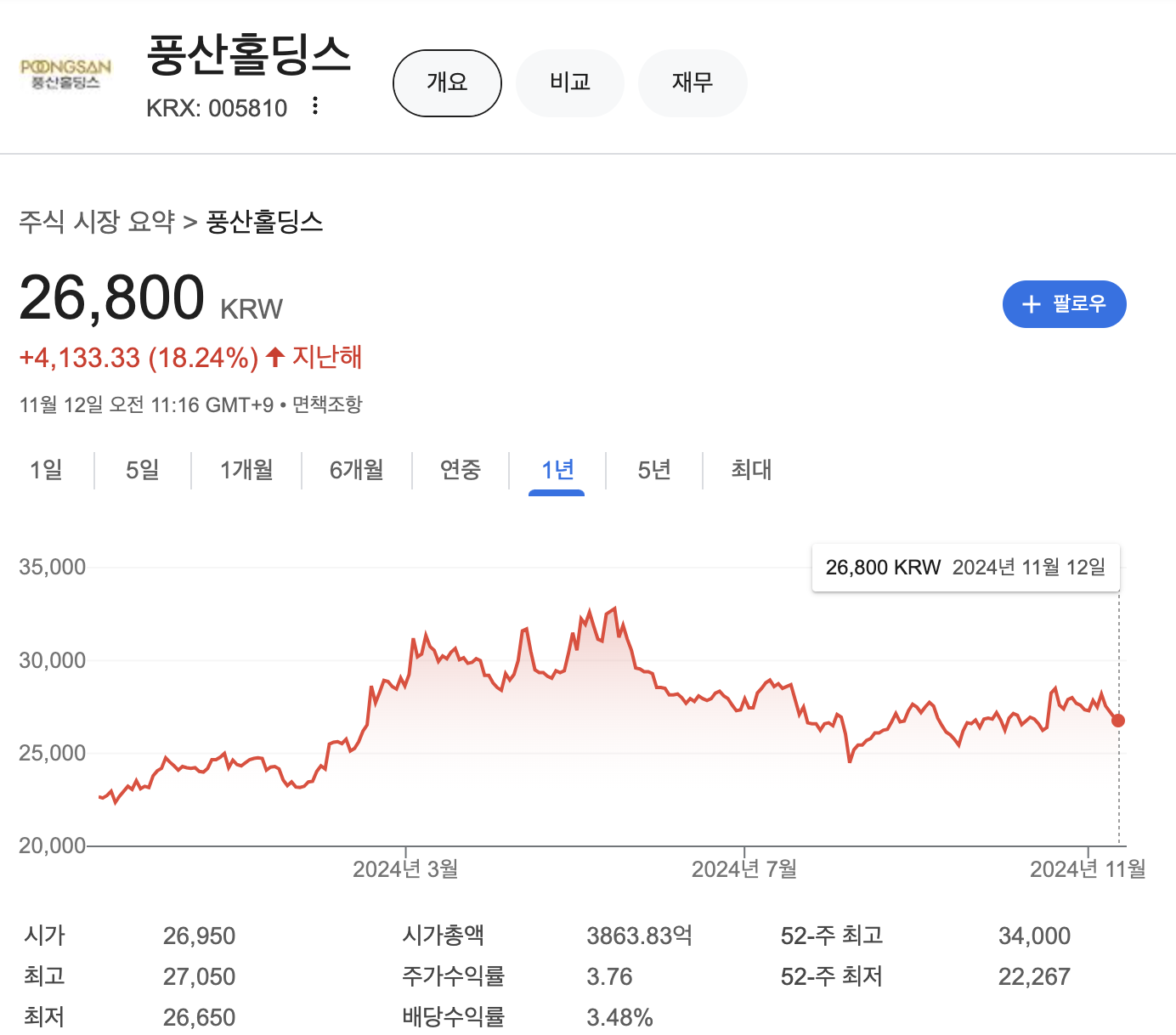Click the 52-주 최저 value 22,267
This screenshot has height=1035, width=1176.
point(1034,976)
